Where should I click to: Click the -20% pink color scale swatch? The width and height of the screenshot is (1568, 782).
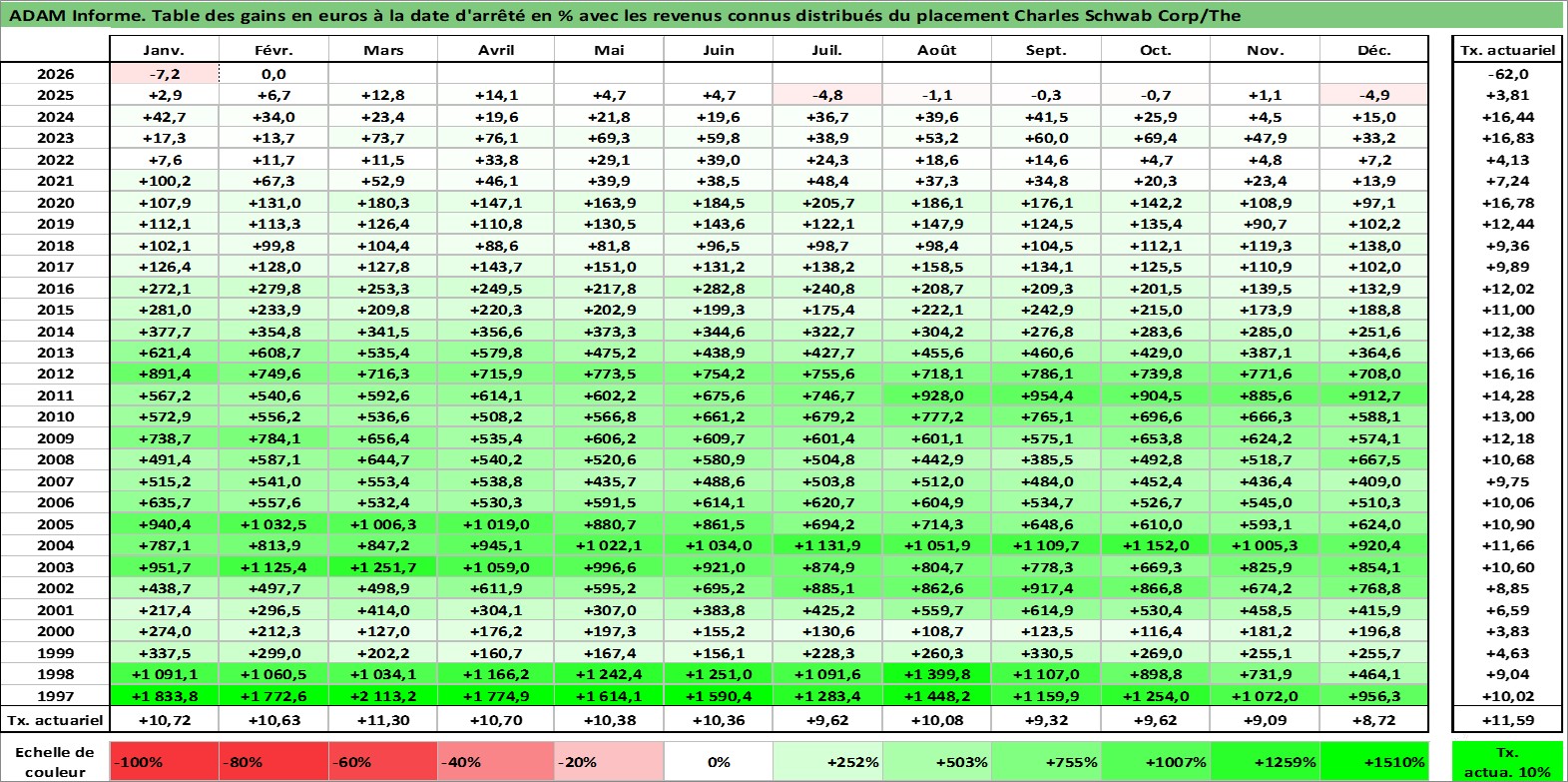click(609, 761)
